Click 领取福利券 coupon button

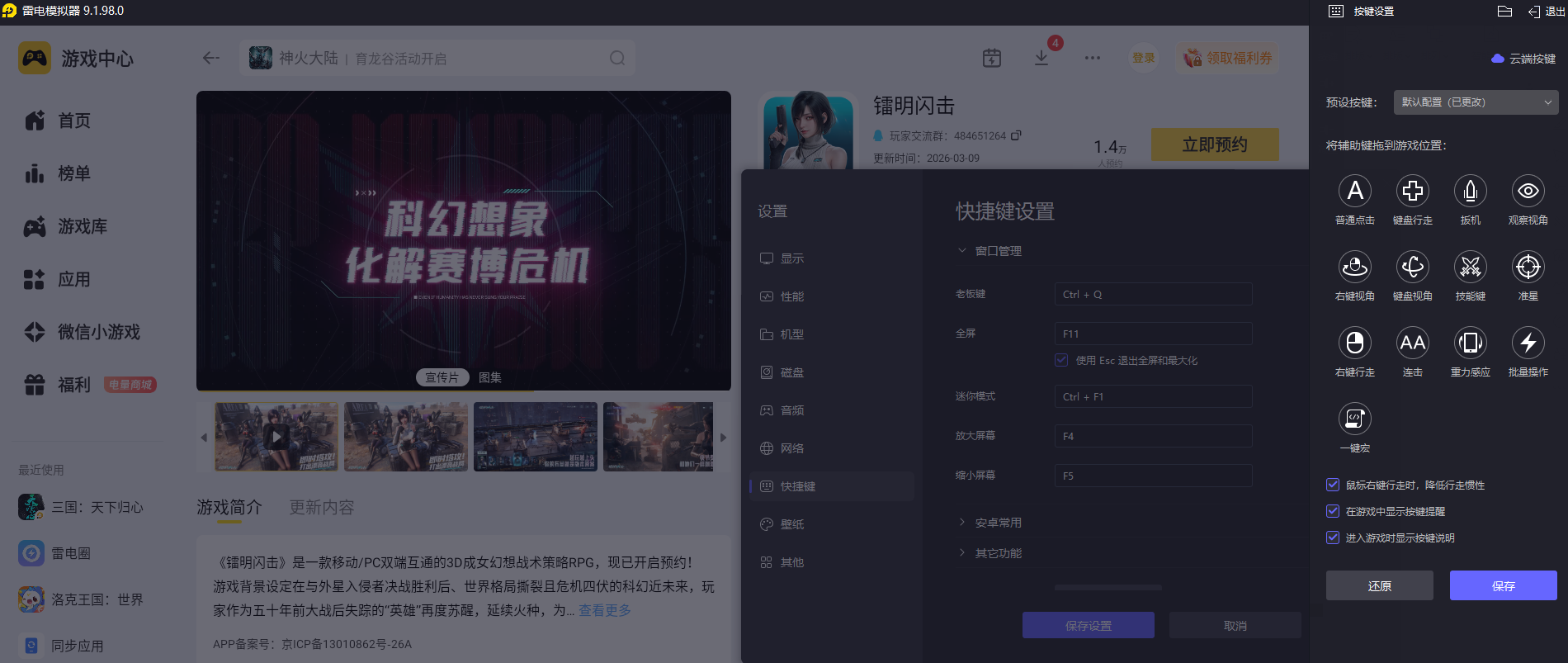tap(1227, 58)
